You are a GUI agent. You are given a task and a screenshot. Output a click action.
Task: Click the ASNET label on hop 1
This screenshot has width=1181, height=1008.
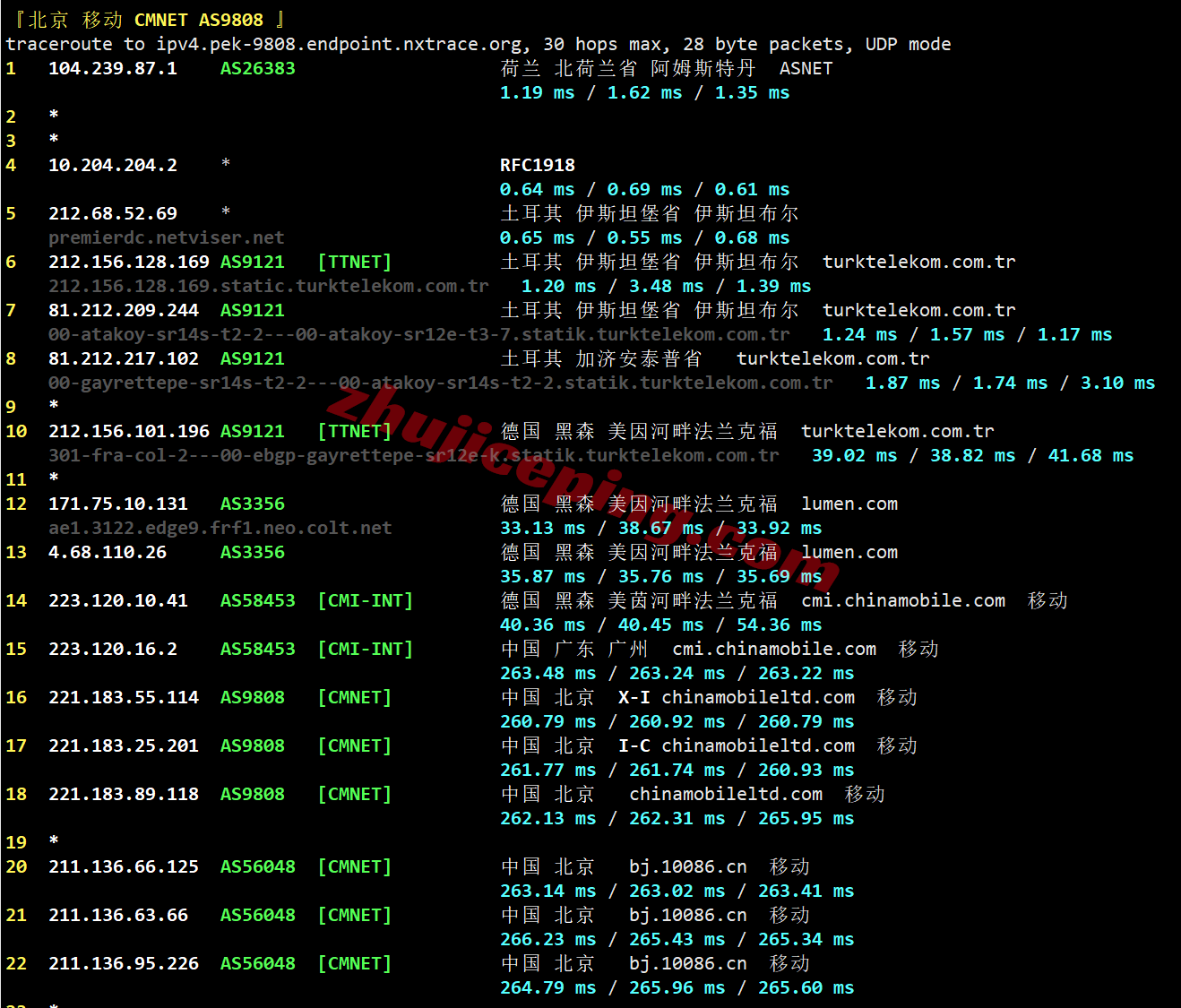pos(806,68)
